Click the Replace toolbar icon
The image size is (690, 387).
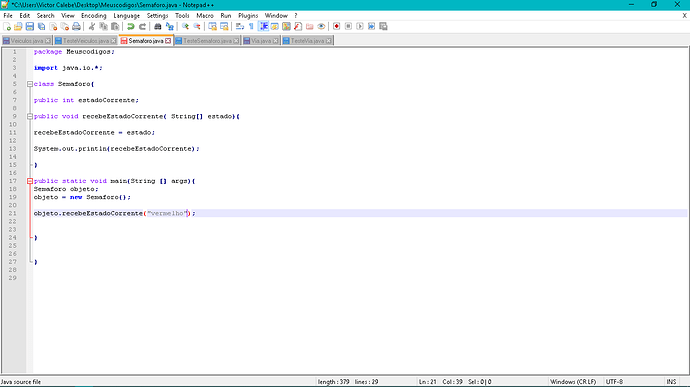tap(169, 26)
